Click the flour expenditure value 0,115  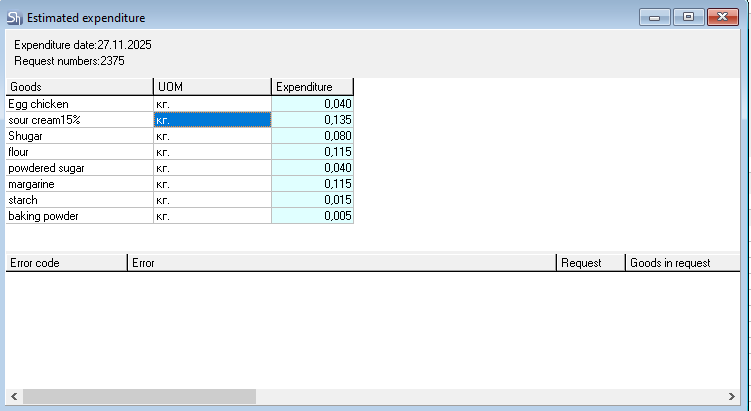pyautogui.click(x=312, y=152)
